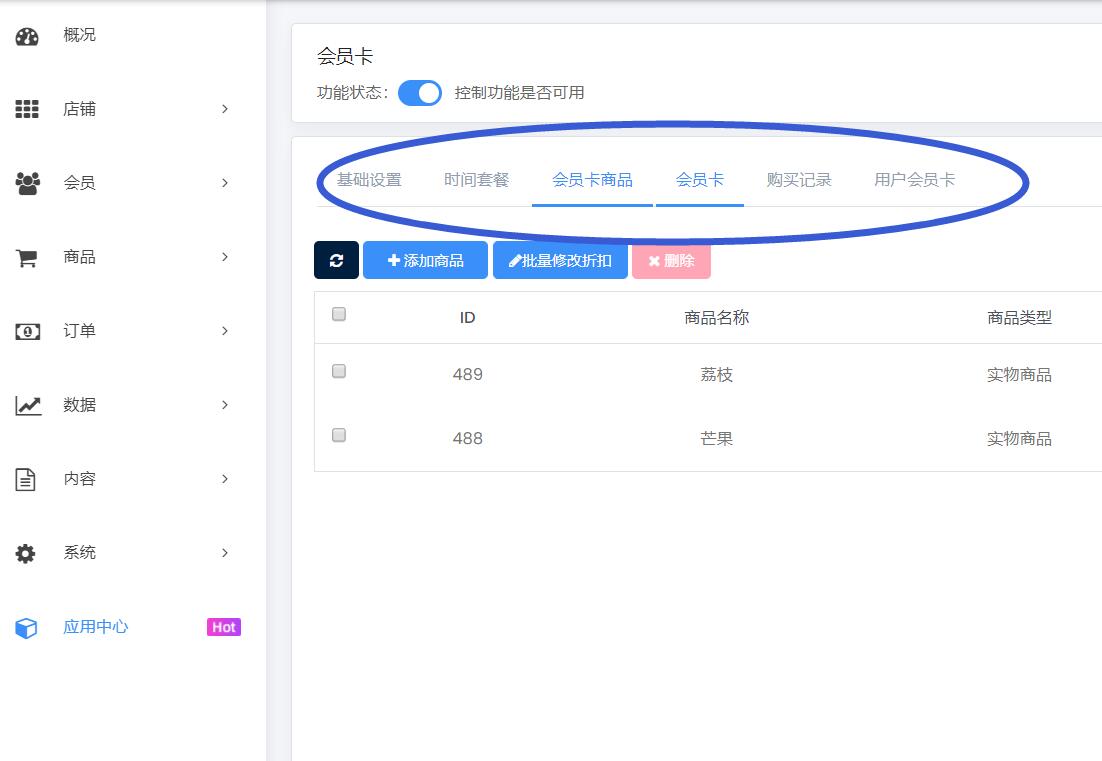Viewport: 1102px width, 761px height.
Task: Check the checkbox for row 488
Action: [x=339, y=435]
